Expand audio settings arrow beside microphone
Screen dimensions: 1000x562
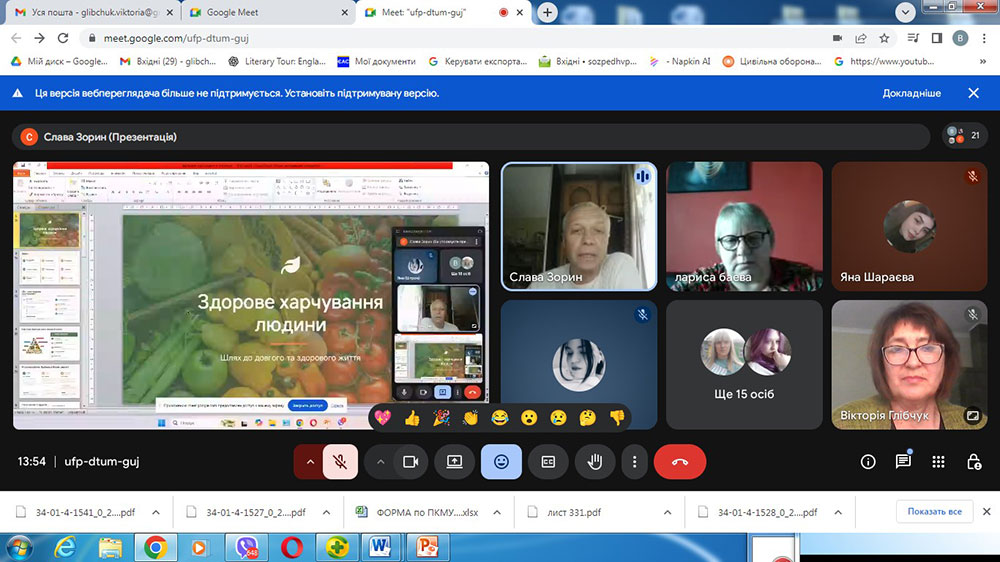310,462
